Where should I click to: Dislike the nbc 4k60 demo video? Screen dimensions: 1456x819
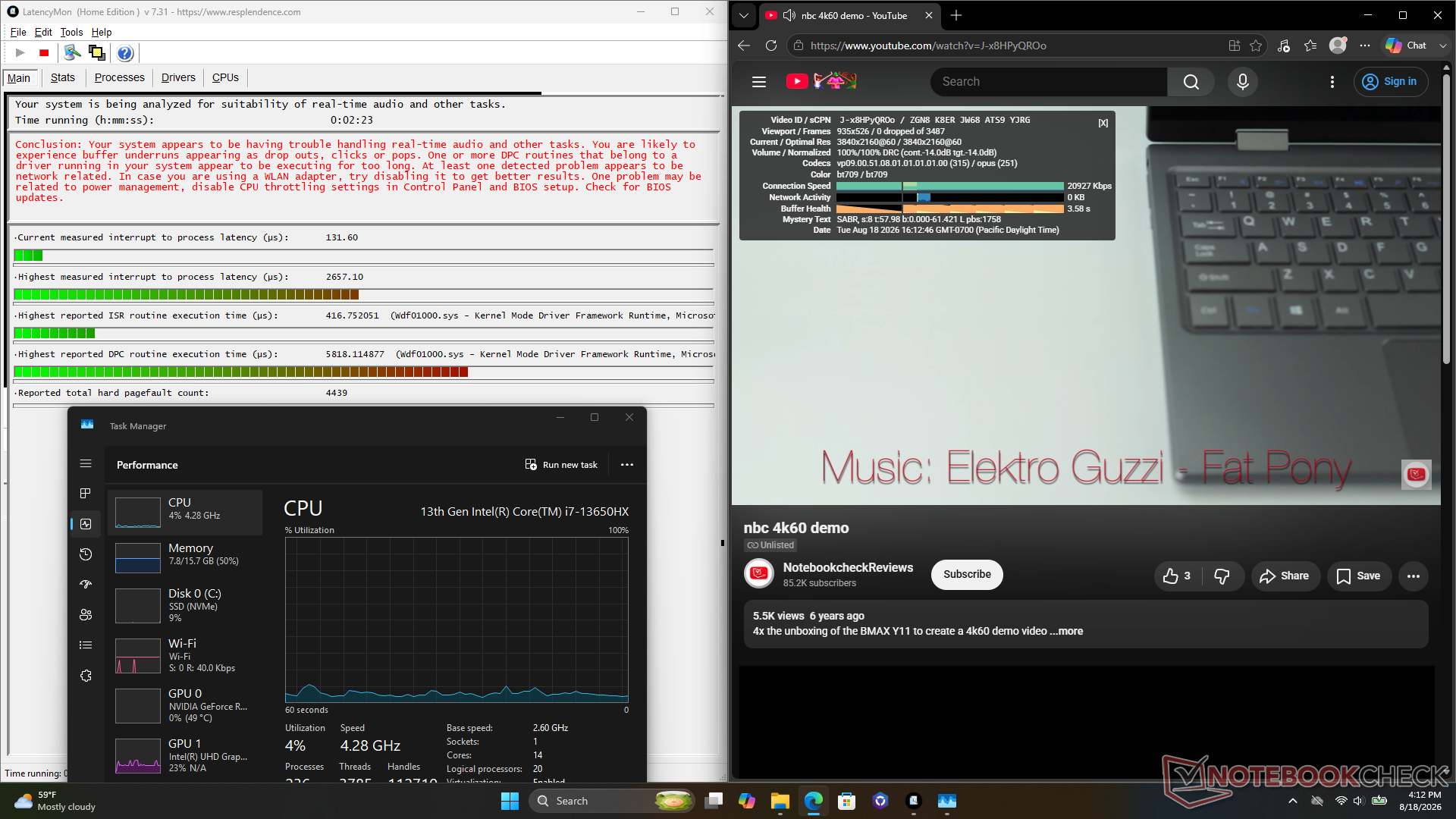click(x=1222, y=576)
